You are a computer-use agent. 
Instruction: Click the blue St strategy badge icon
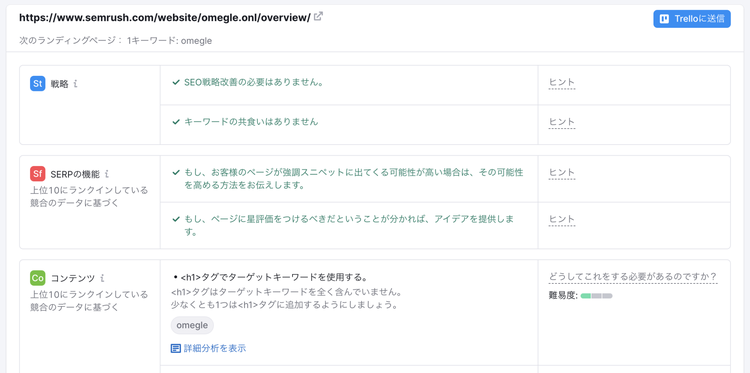coord(38,84)
